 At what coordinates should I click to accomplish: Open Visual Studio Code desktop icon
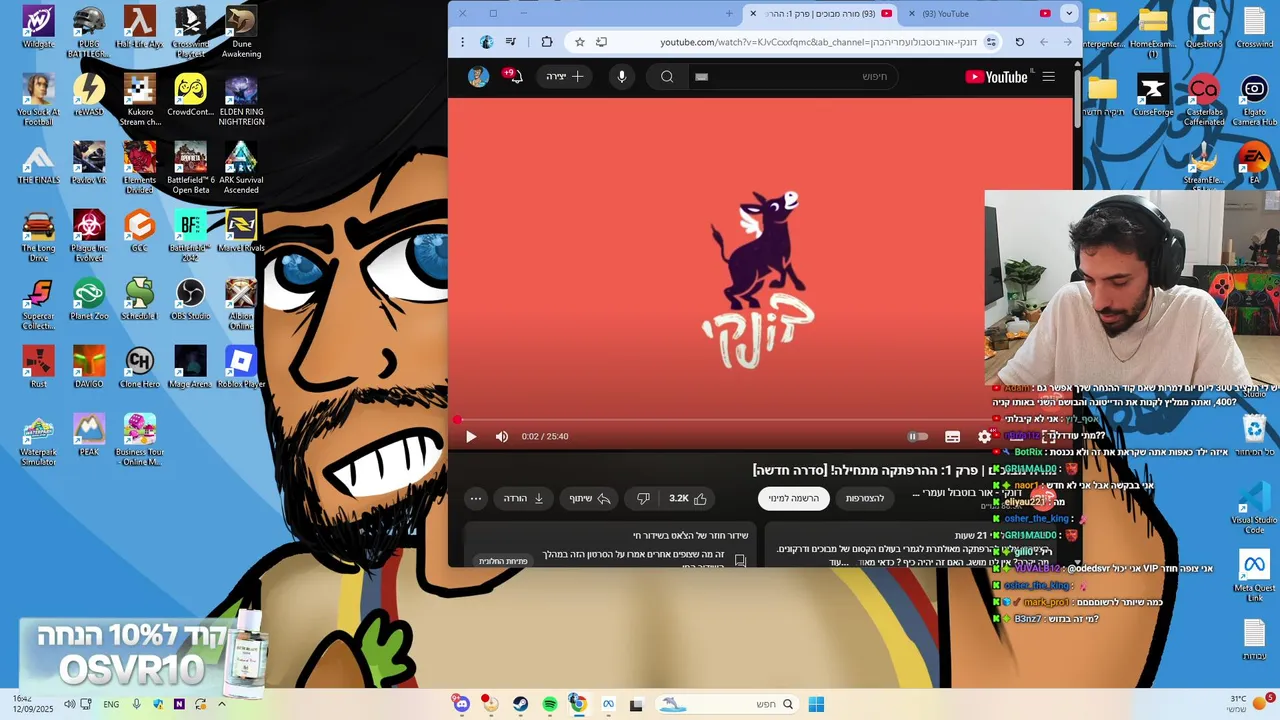coord(1253,508)
